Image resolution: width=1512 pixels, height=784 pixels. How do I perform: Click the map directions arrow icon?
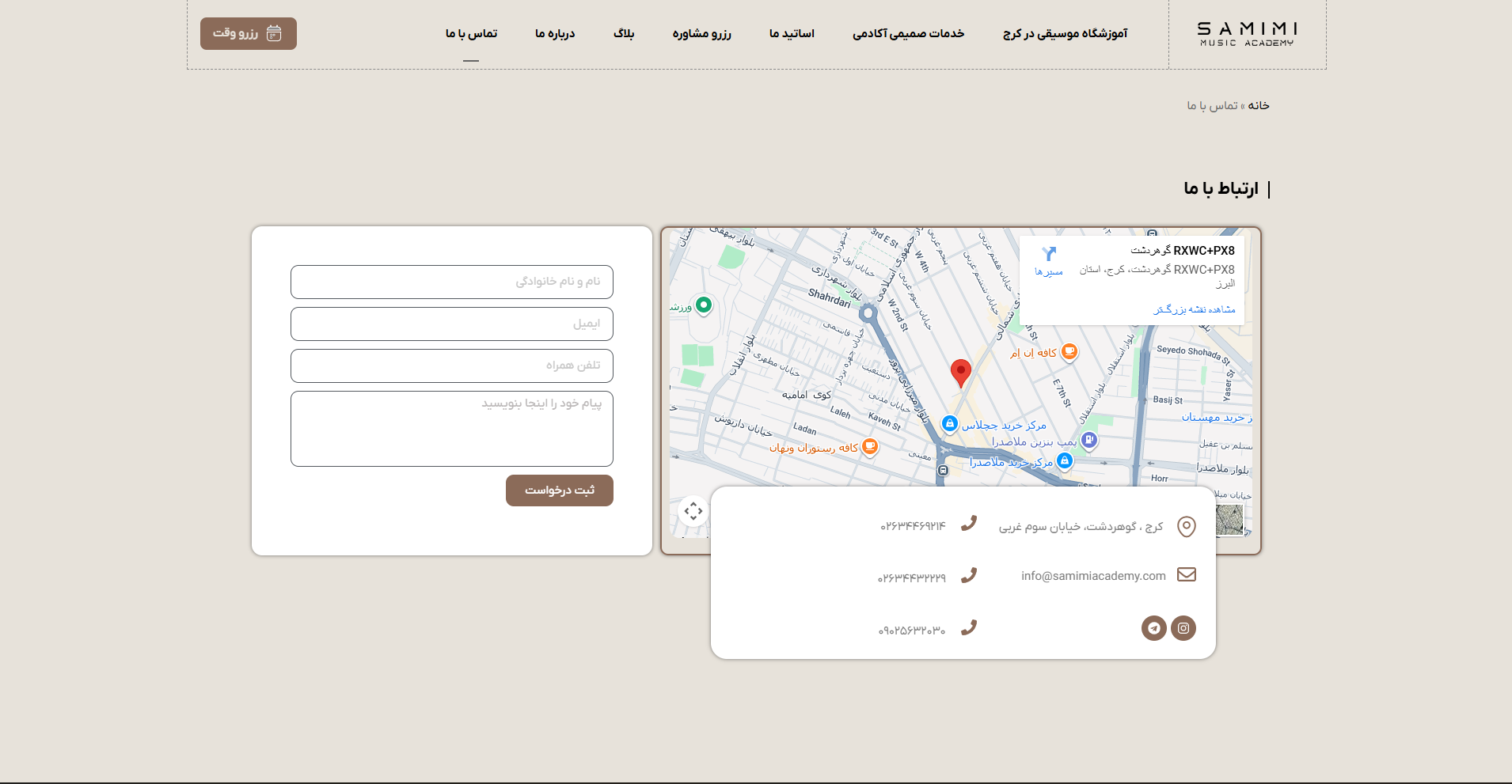pos(1049,254)
